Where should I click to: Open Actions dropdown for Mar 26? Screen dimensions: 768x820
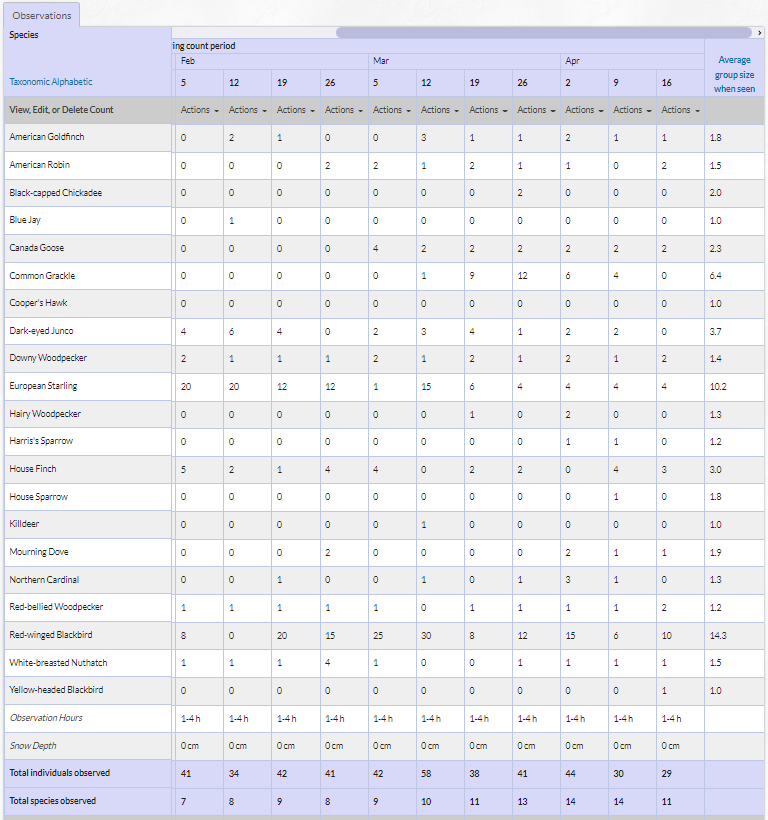(x=536, y=110)
